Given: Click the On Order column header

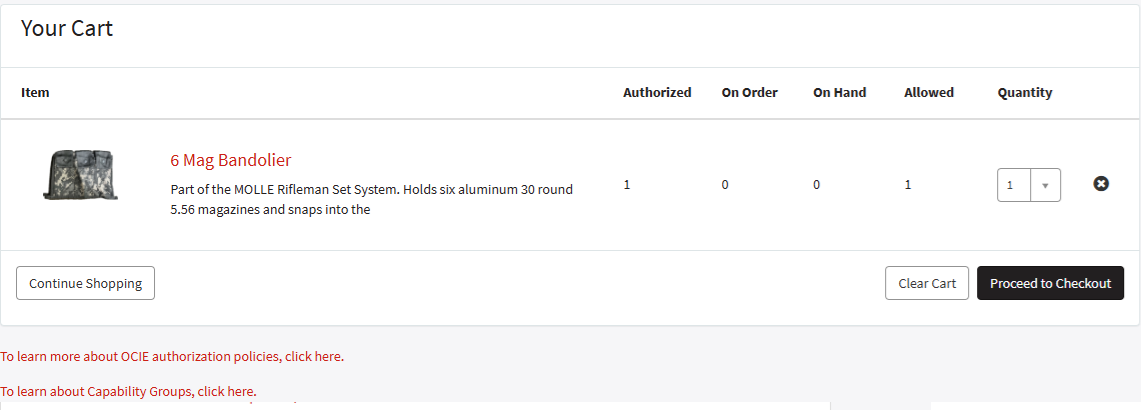Looking at the screenshot, I should [x=750, y=93].
